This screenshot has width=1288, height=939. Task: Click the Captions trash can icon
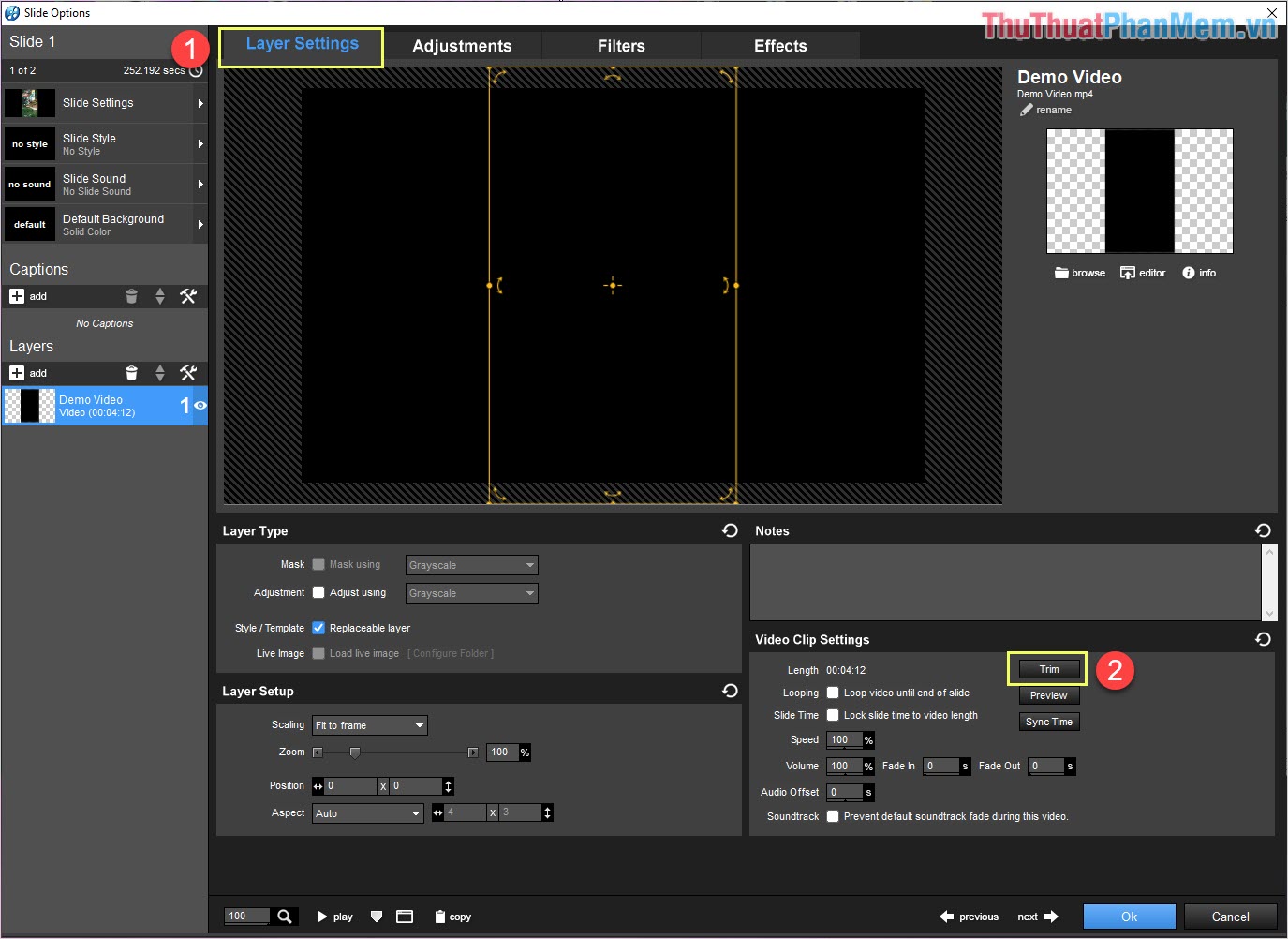[131, 296]
